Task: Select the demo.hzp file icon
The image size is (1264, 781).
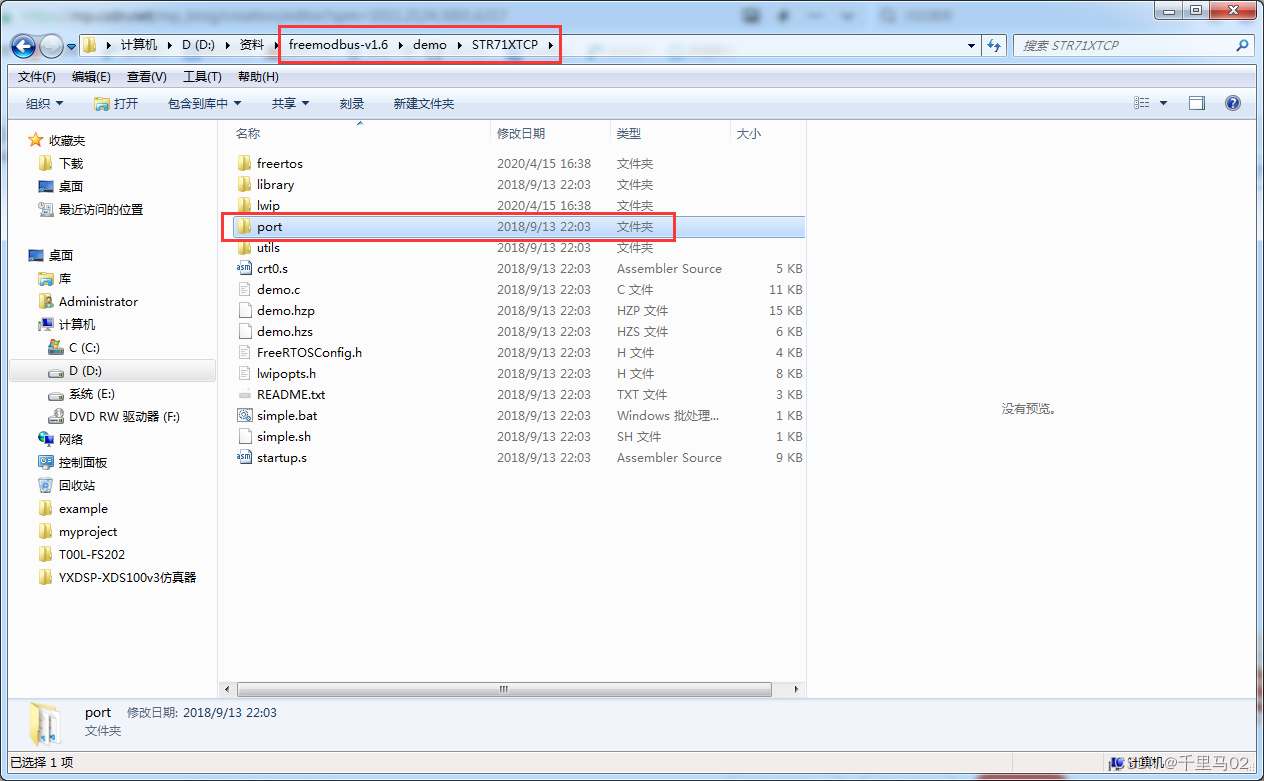Action: 244,310
